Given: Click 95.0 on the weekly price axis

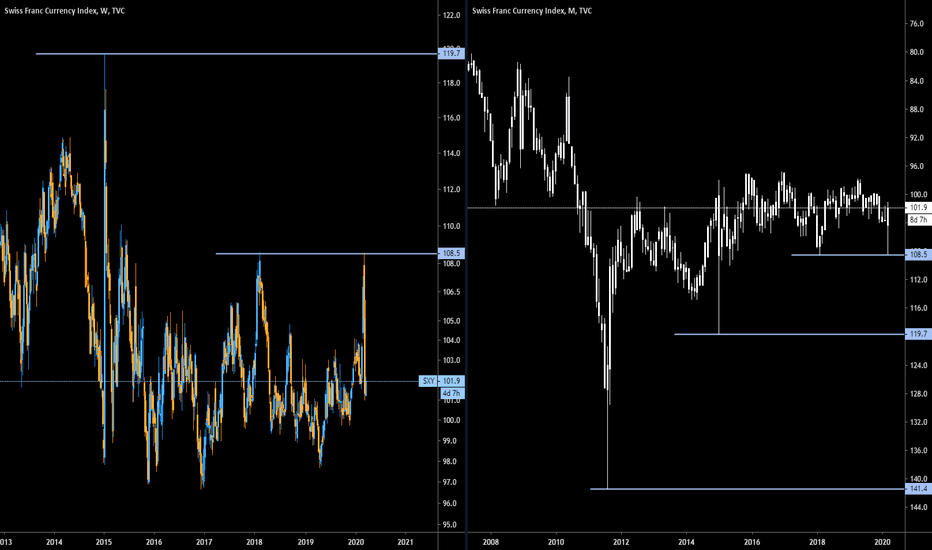Looking at the screenshot, I should [x=451, y=525].
